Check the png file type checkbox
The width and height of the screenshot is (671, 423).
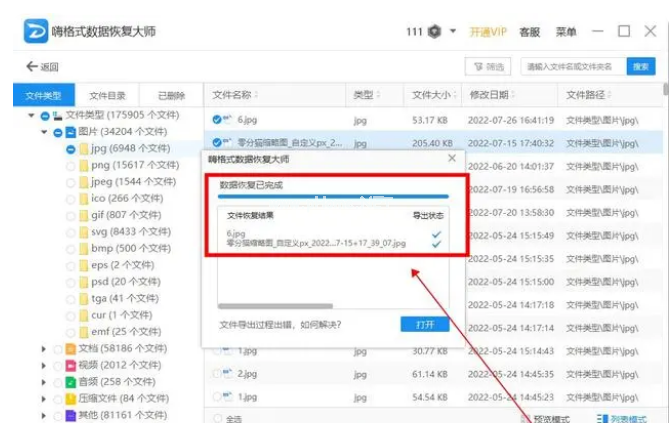pyautogui.click(x=71, y=165)
